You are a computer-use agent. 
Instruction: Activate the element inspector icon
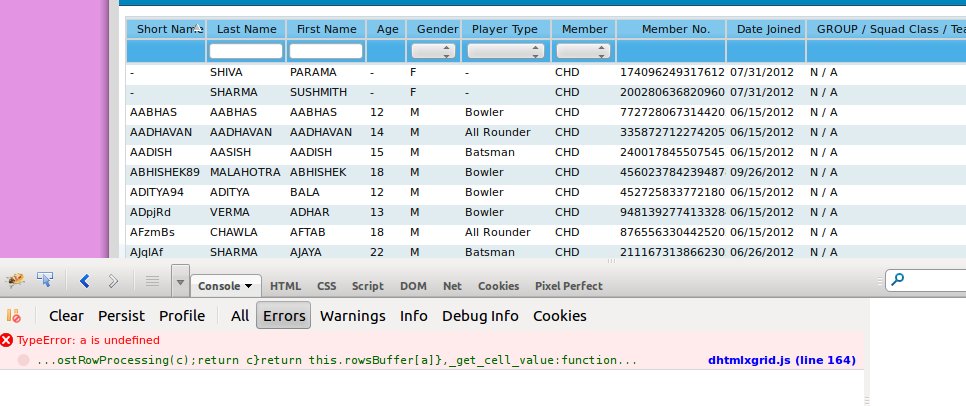pos(45,280)
